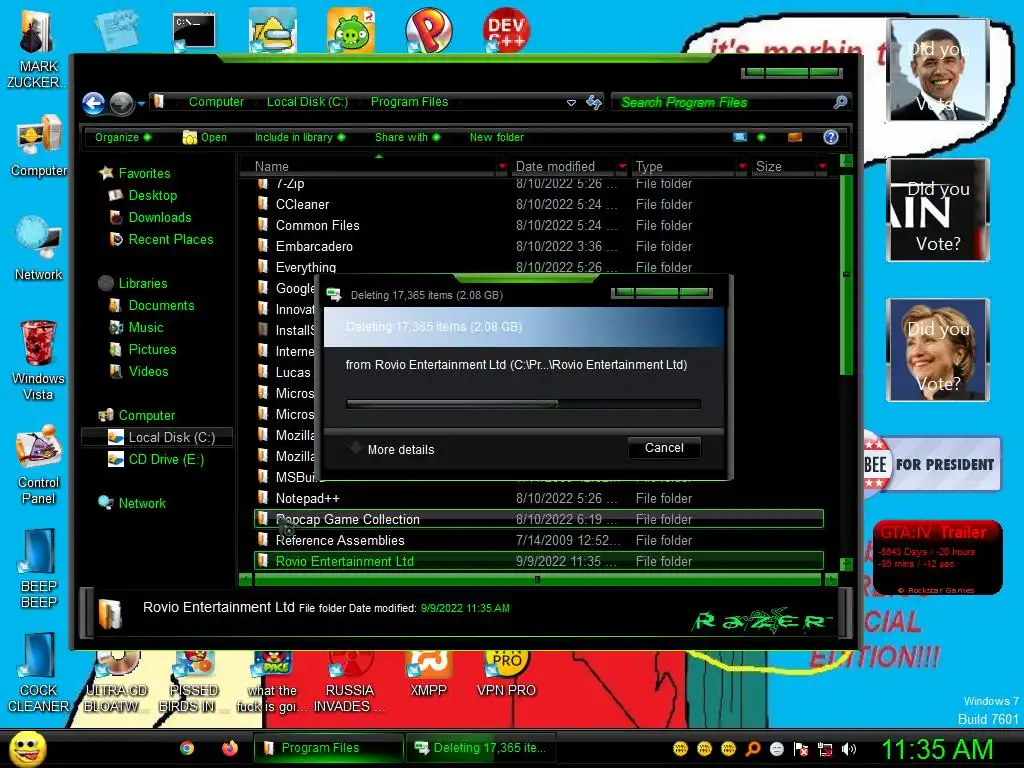
Task: Select Desktop under Favorites
Action: 153,195
